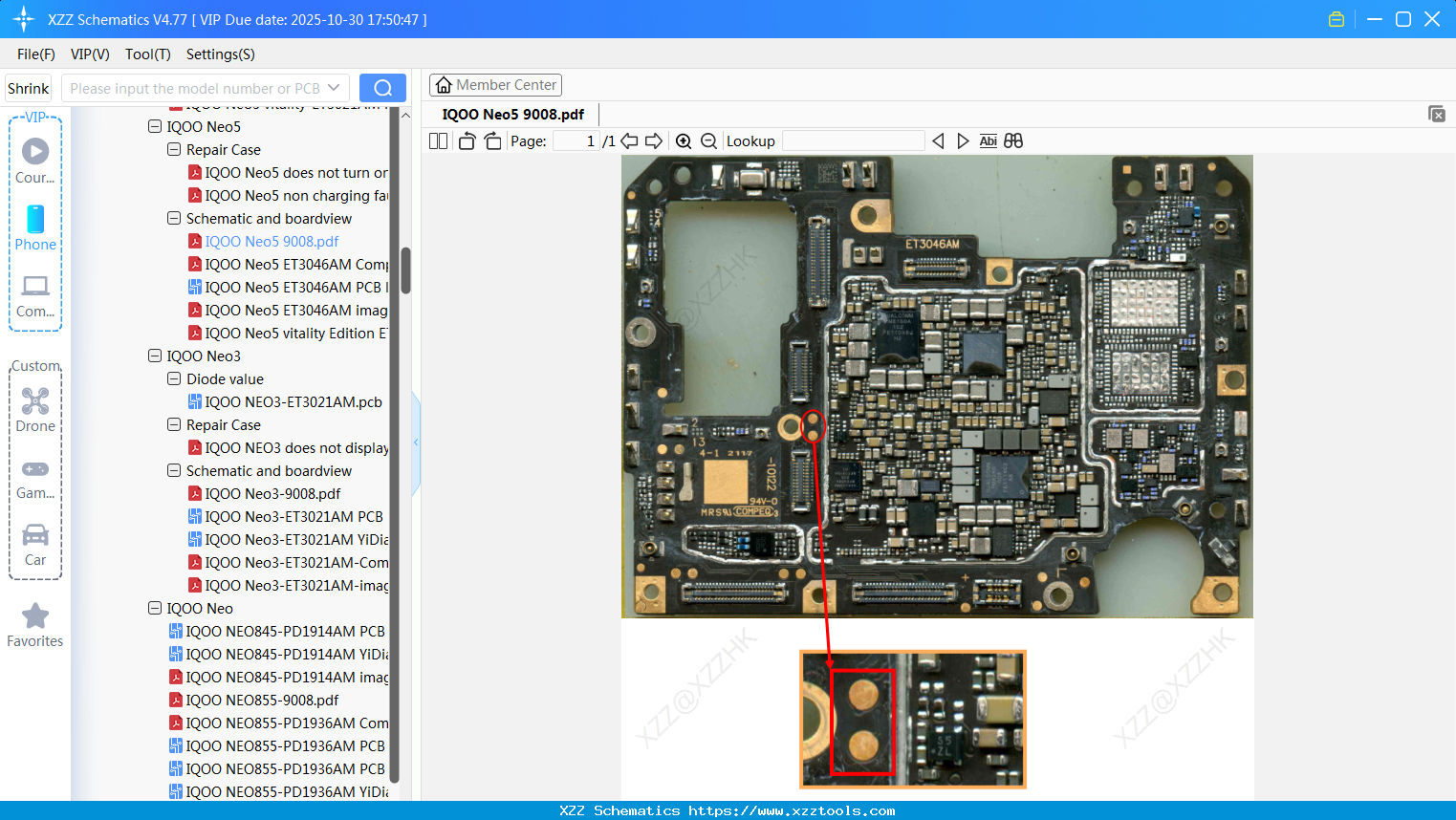Collapse the IQOO Neo5 tree node

[155, 126]
